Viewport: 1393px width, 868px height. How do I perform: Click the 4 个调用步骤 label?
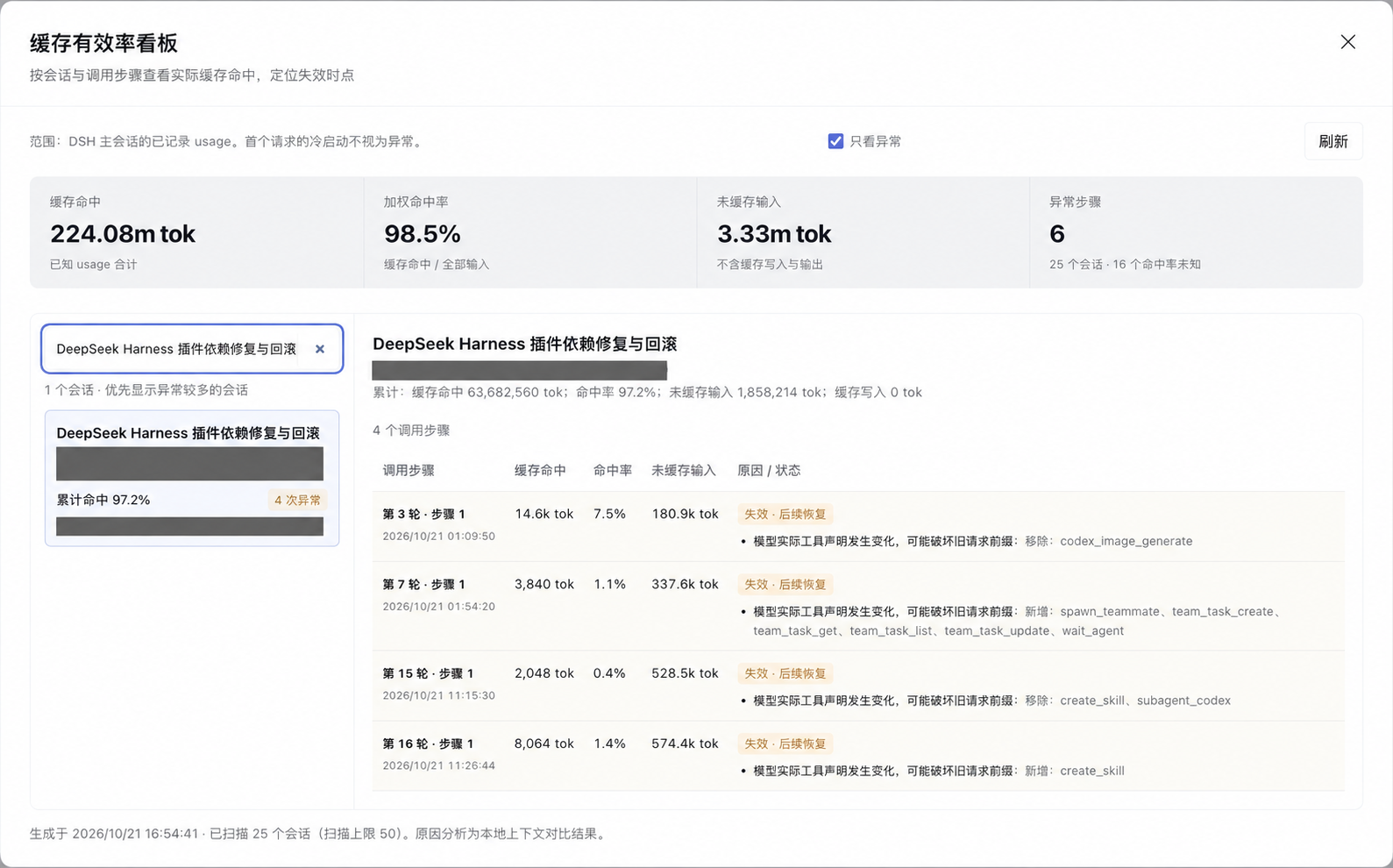click(x=411, y=430)
